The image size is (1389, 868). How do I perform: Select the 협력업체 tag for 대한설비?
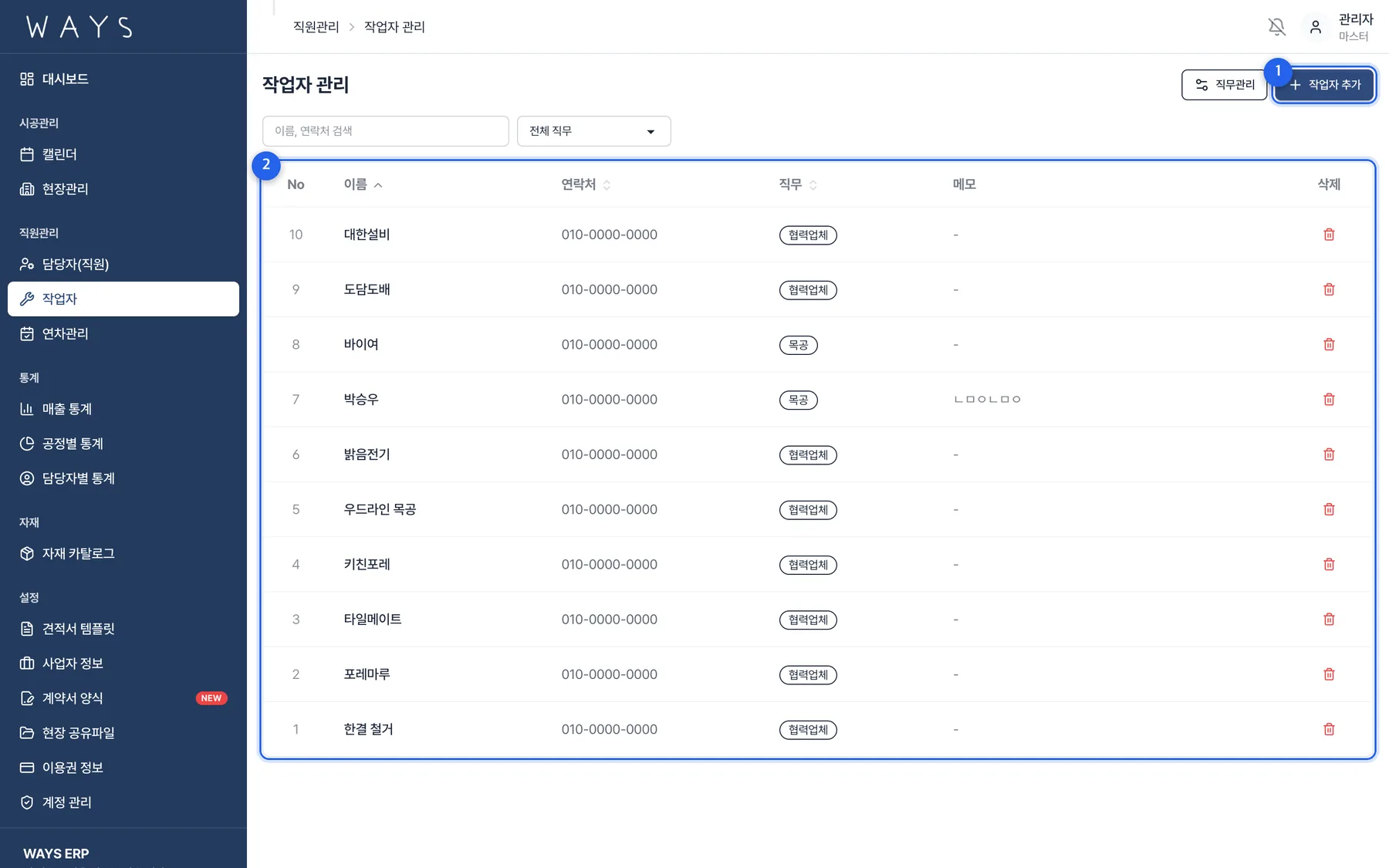pyautogui.click(x=808, y=235)
